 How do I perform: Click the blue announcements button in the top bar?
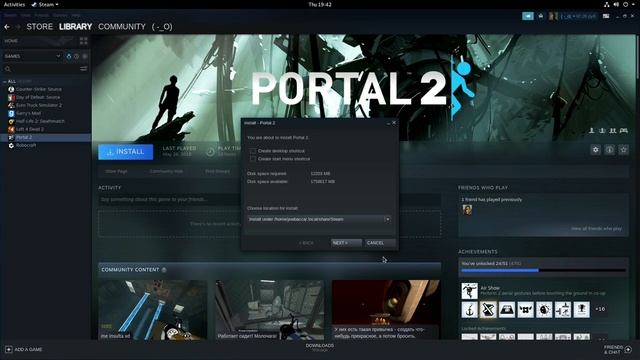click(x=528, y=16)
